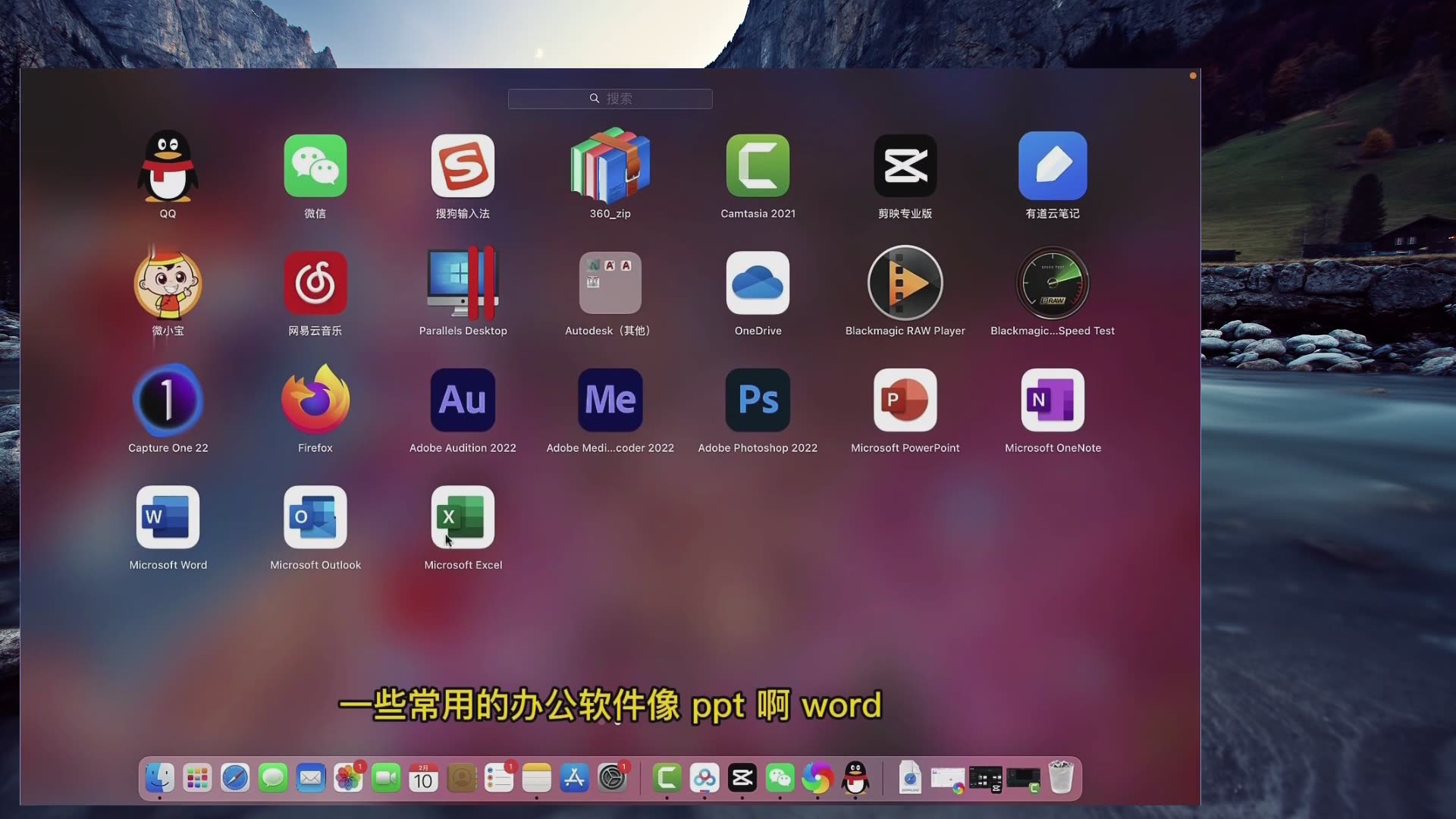Open the 360_zip app

[x=610, y=165]
